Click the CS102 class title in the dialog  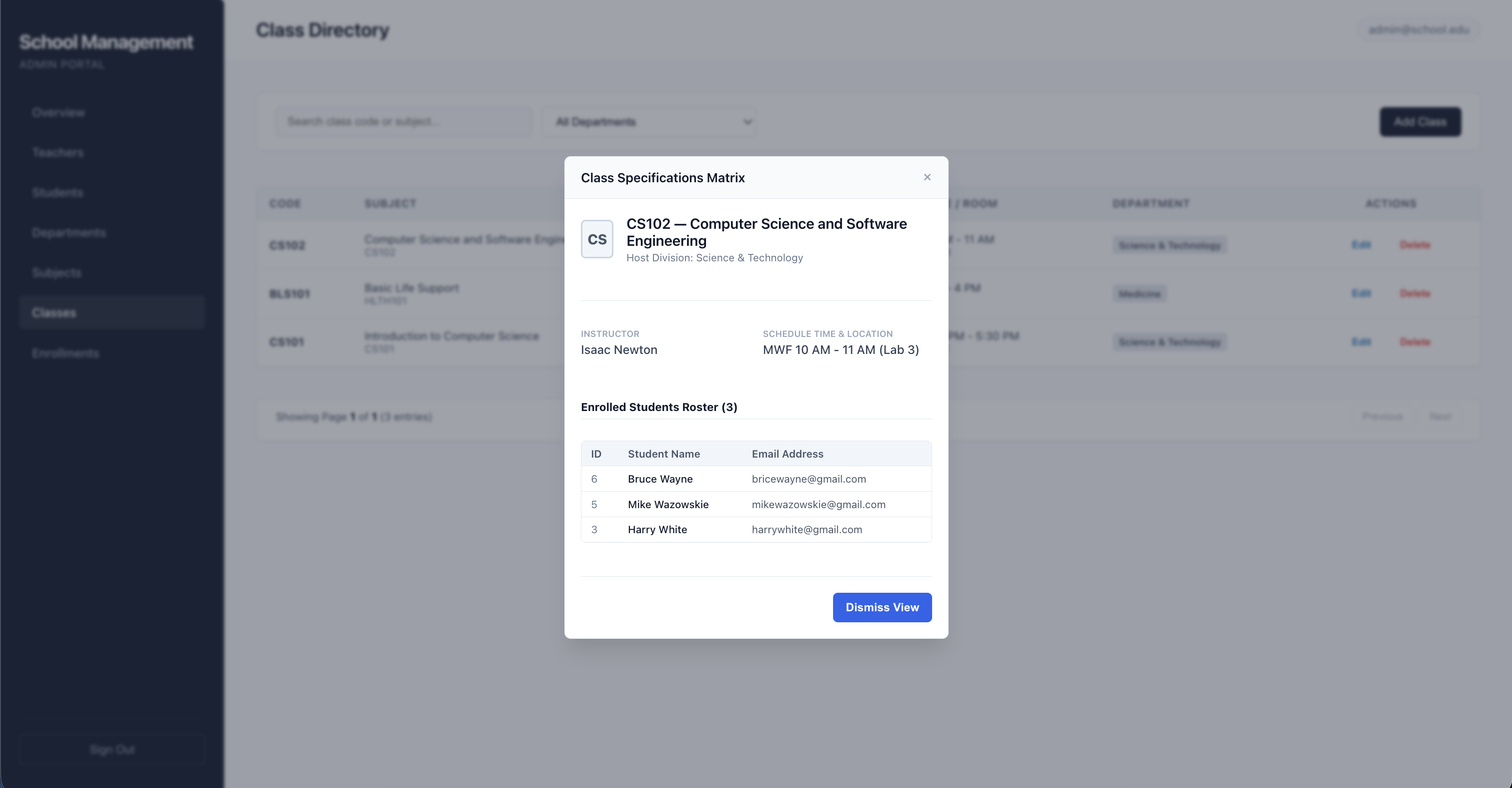(x=766, y=232)
